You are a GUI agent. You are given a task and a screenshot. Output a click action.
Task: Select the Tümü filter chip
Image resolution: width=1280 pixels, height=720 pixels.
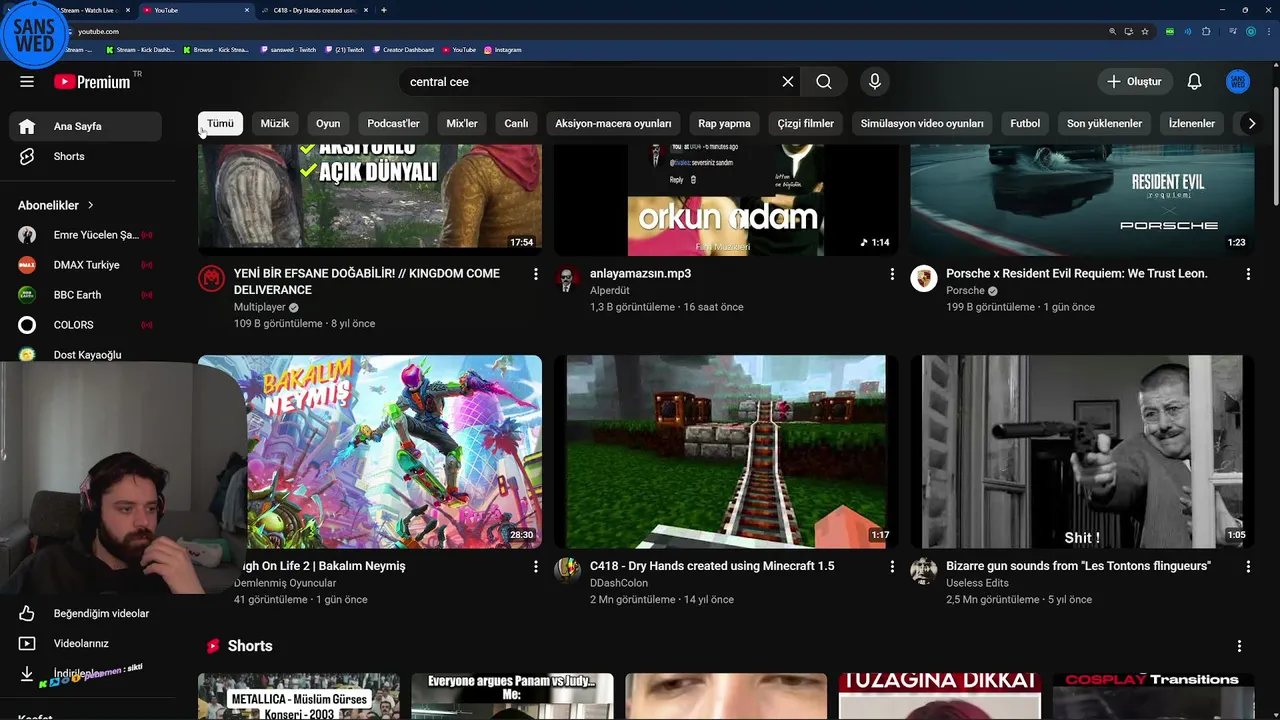pos(220,123)
